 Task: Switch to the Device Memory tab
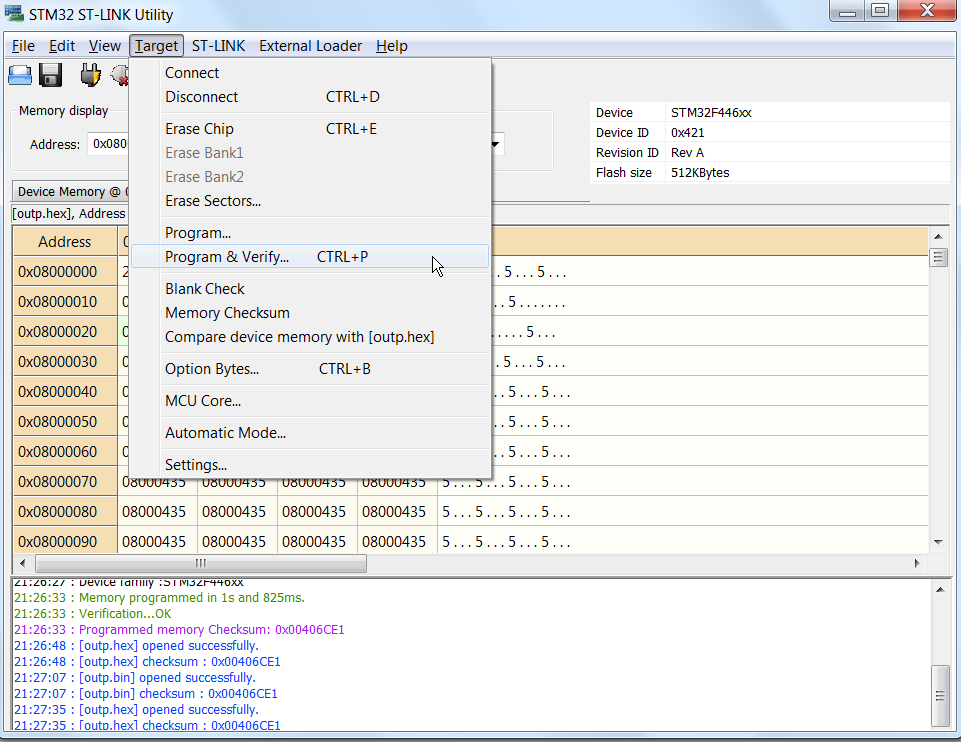pyautogui.click(x=70, y=192)
